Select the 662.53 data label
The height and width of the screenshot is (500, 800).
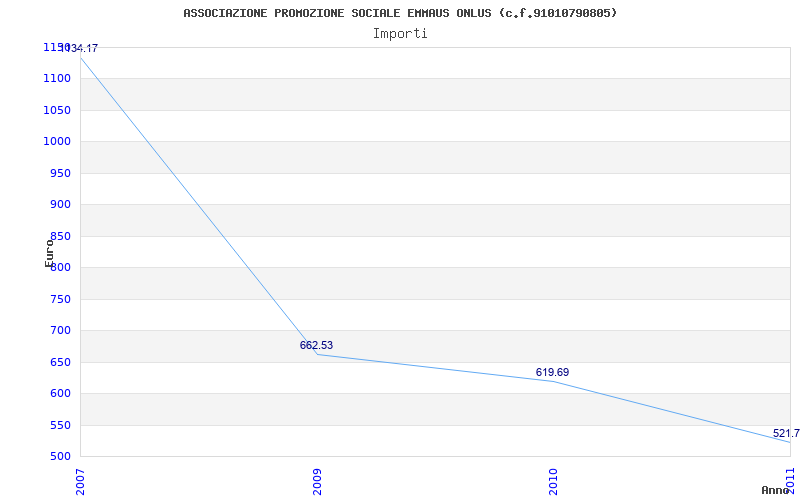tap(316, 345)
